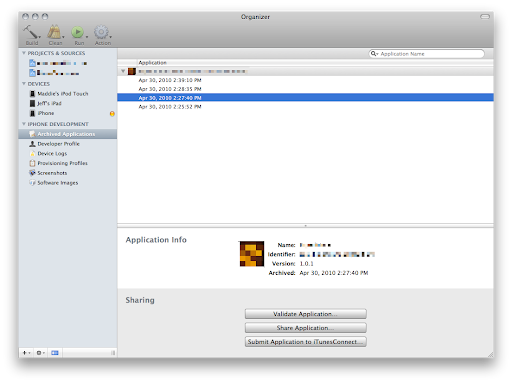Click the Jeff's iPad device icon
This screenshot has width=512, height=383.
(x=32, y=103)
